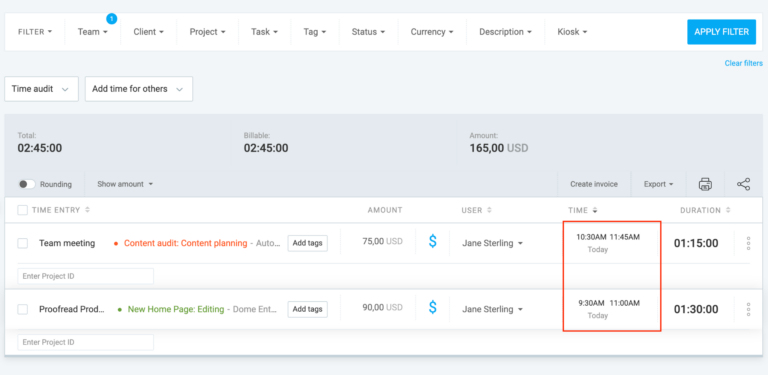Click Content audit: Content planning project label

(x=186, y=243)
